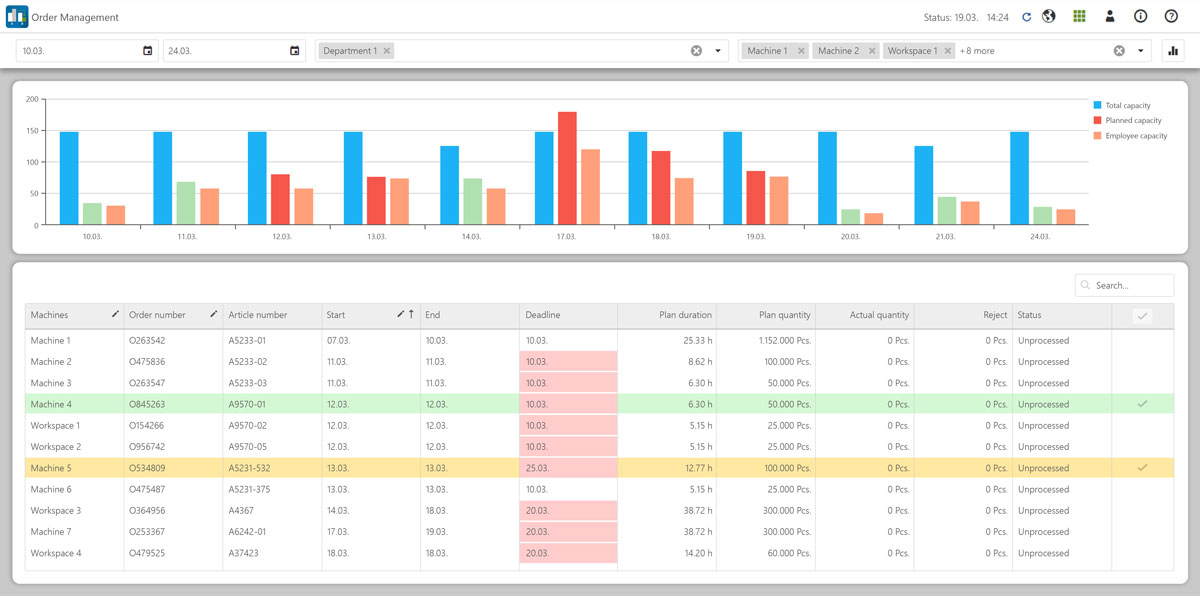Click the Search field above the table
1200x596 pixels.
(1124, 285)
